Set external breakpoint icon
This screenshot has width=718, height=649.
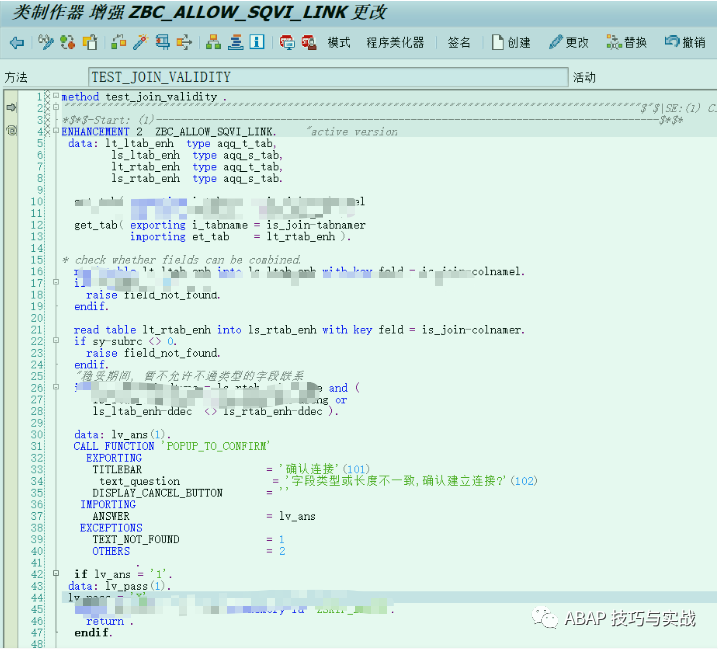coord(309,42)
